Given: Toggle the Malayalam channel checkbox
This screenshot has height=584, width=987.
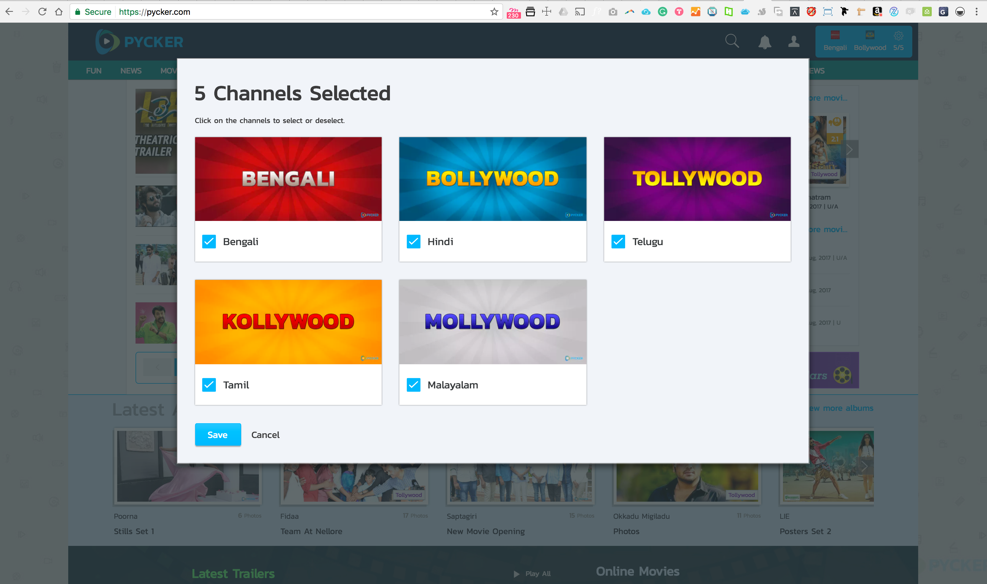Looking at the screenshot, I should tap(414, 385).
